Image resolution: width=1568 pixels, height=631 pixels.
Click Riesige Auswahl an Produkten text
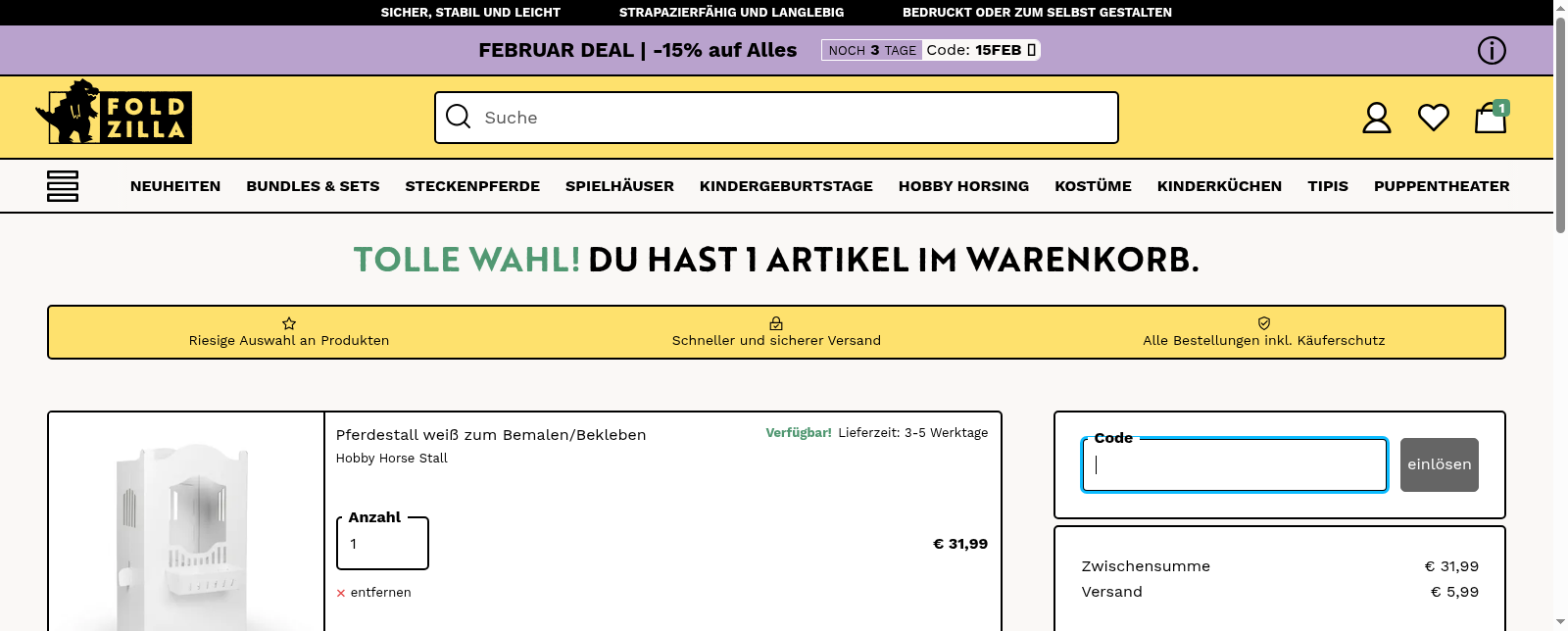[x=289, y=341]
